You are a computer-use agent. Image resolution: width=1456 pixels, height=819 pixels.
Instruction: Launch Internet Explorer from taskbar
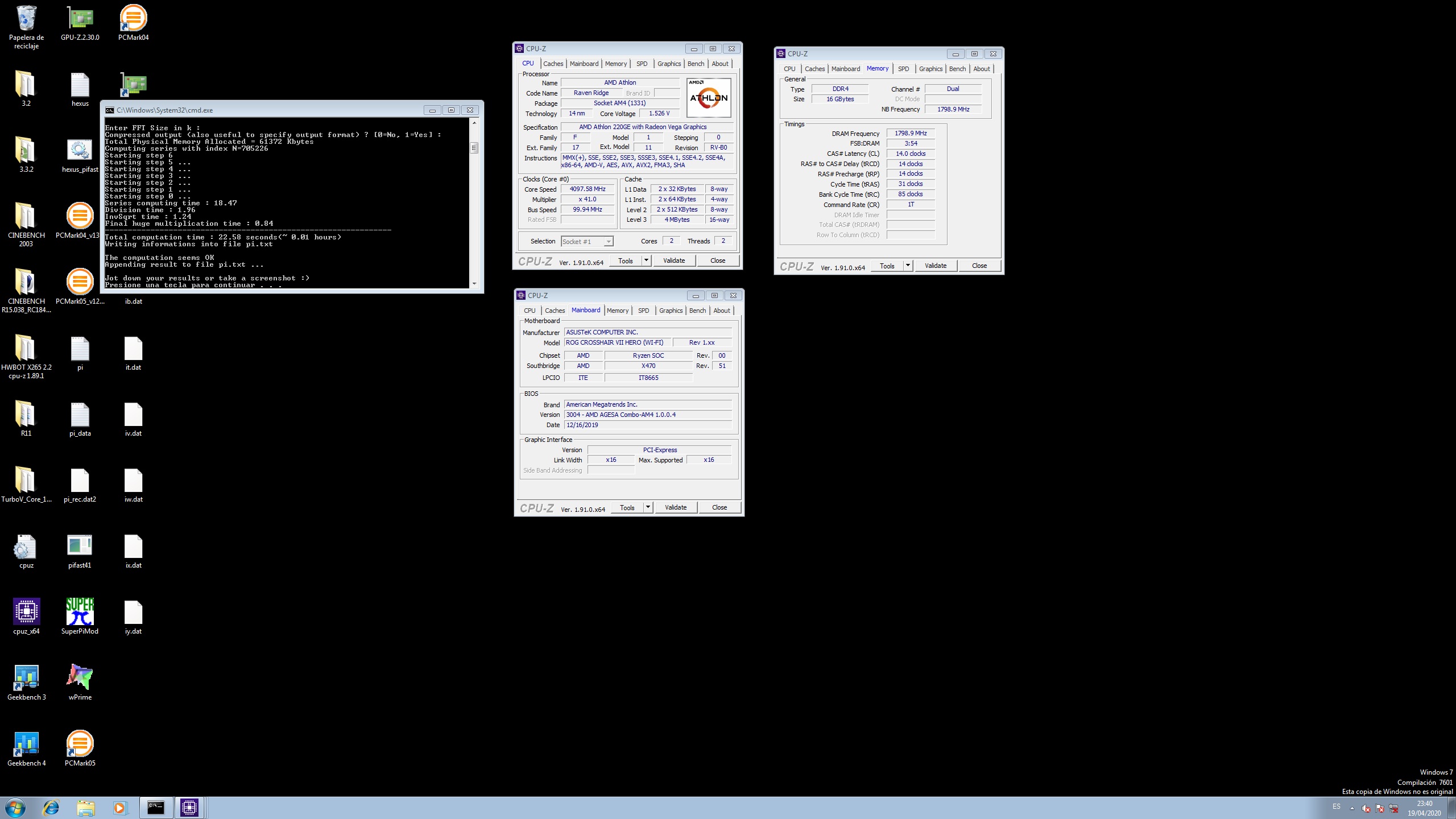pyautogui.click(x=51, y=808)
